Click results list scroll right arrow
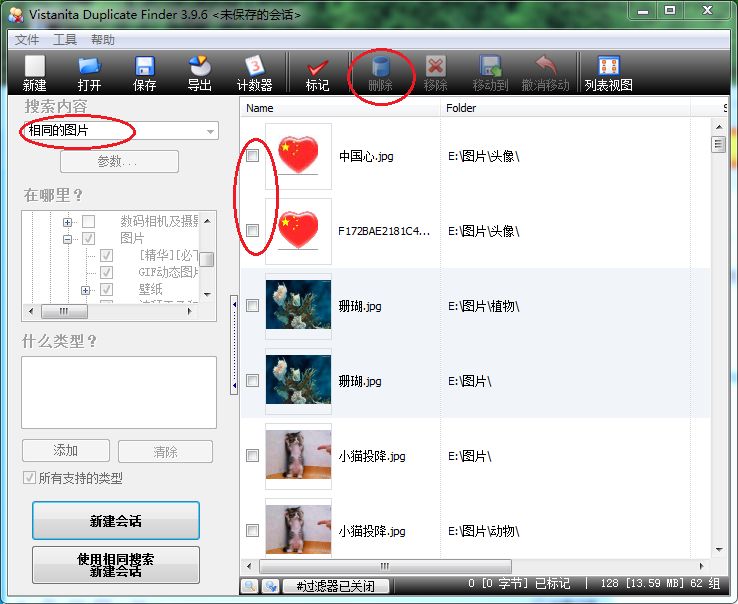738x604 pixels. click(701, 566)
